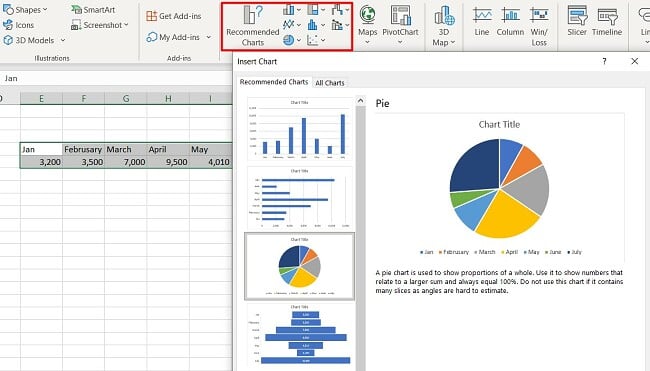This screenshot has height=371, width=650.
Task: Select the cell with value 3,200
Action: [x=41, y=162]
